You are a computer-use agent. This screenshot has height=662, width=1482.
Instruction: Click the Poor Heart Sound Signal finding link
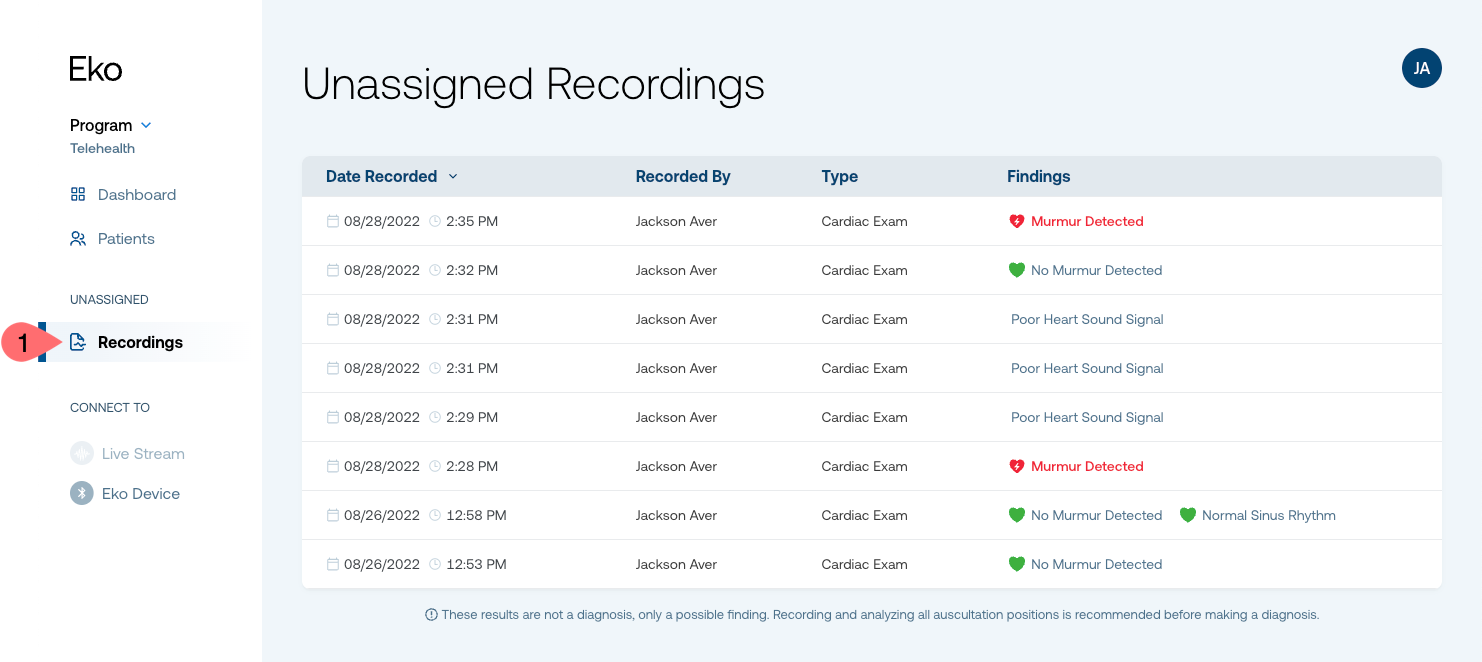(1087, 319)
